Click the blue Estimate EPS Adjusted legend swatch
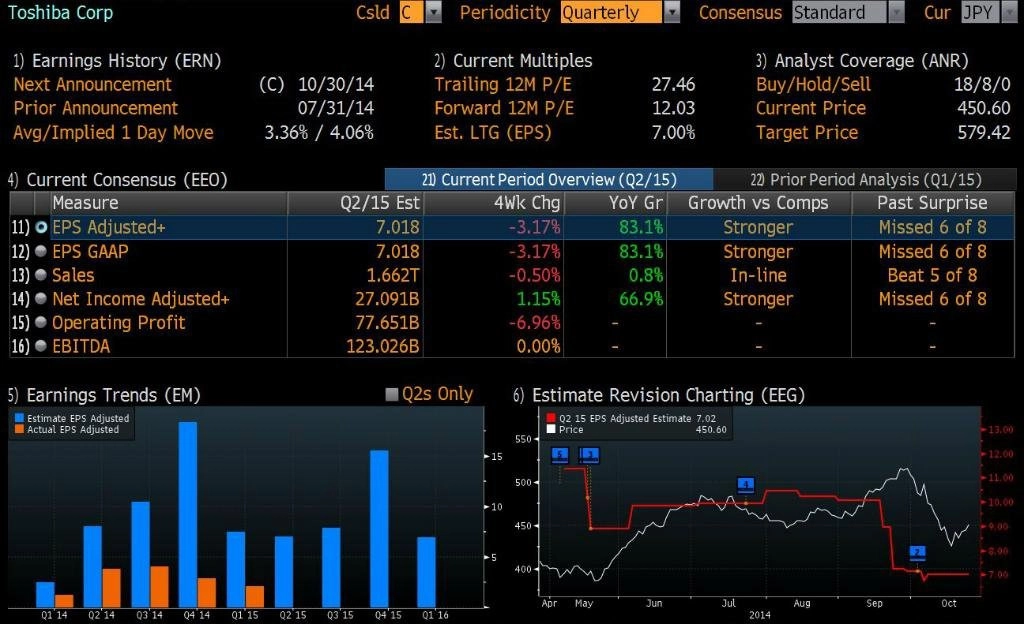This screenshot has height=624, width=1024. [19, 418]
